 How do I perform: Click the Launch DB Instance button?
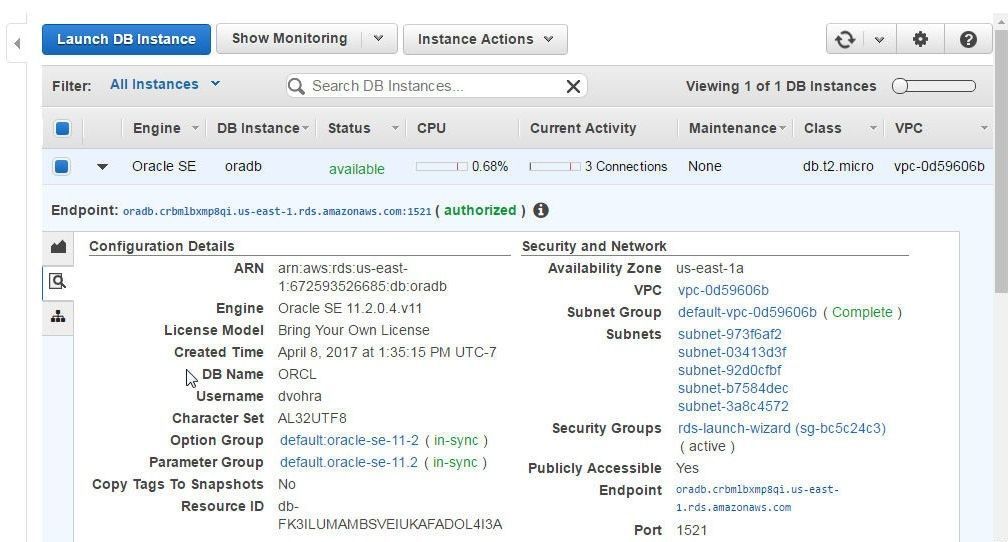pos(126,39)
